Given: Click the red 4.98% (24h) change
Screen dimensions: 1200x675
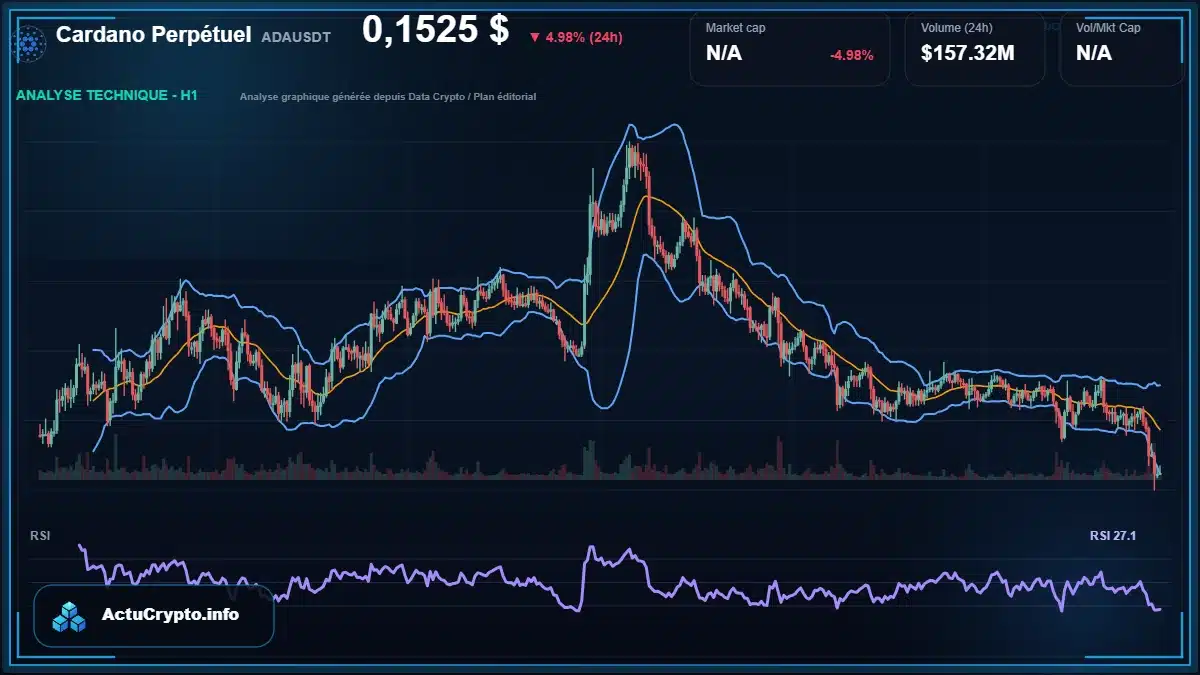Looking at the screenshot, I should tap(576, 37).
